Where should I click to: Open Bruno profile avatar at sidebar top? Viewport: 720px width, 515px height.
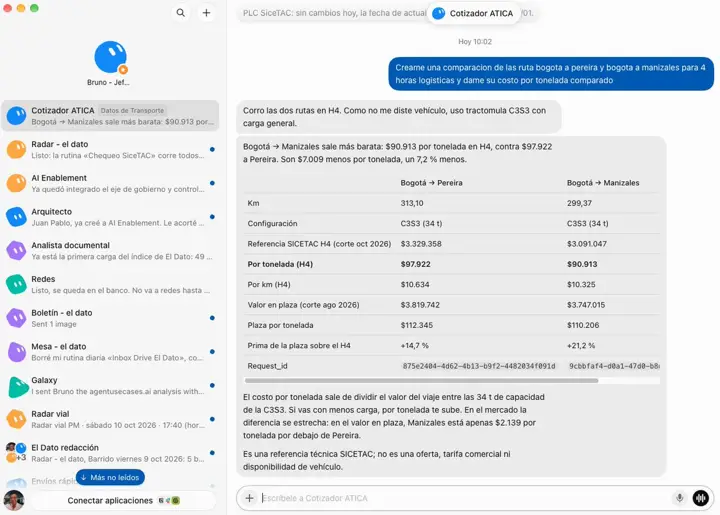point(110,57)
